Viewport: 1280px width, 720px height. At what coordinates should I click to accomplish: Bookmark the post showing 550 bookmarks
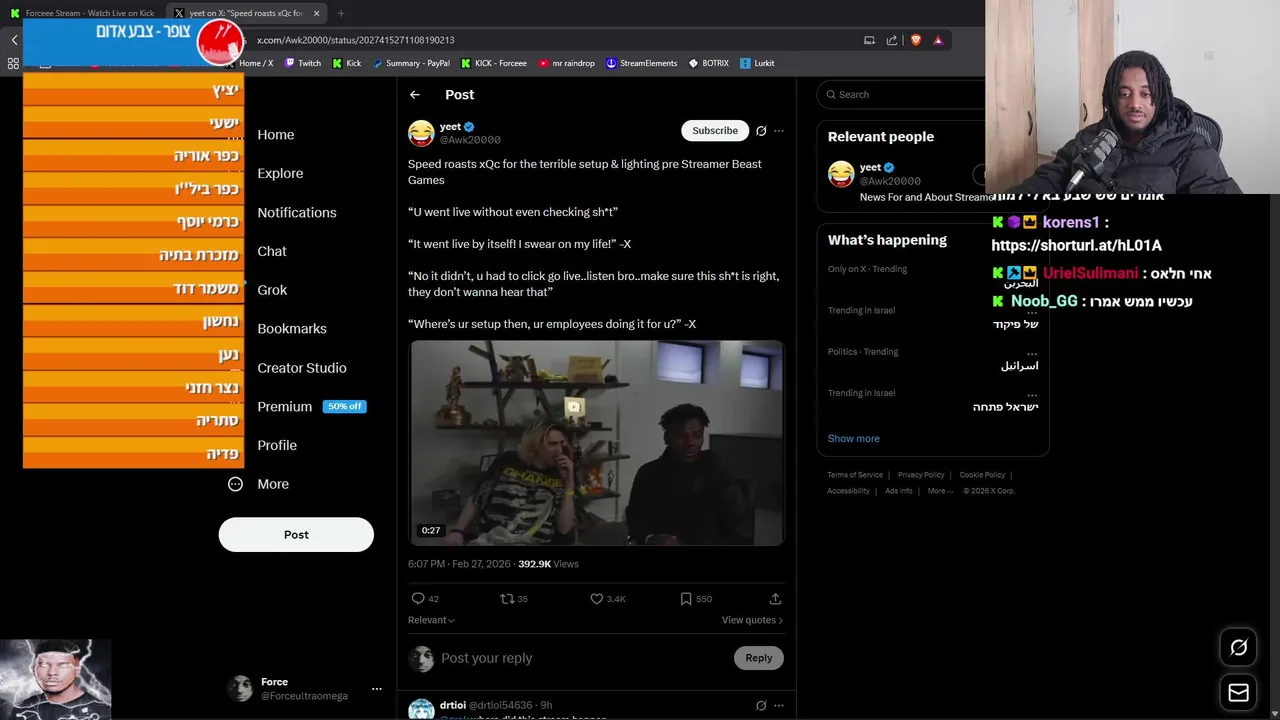686,599
